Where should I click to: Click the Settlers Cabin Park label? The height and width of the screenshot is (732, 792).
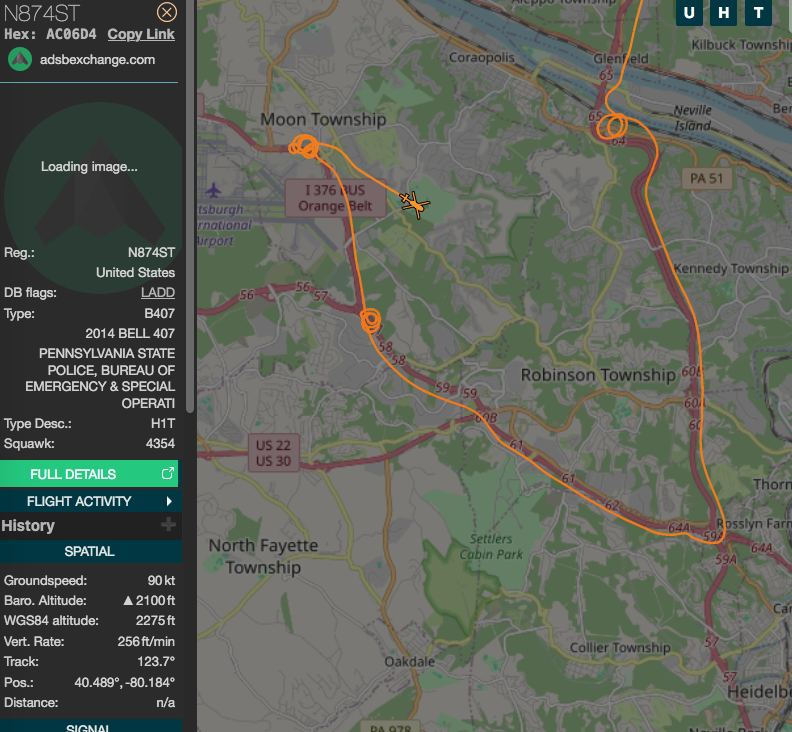click(490, 547)
